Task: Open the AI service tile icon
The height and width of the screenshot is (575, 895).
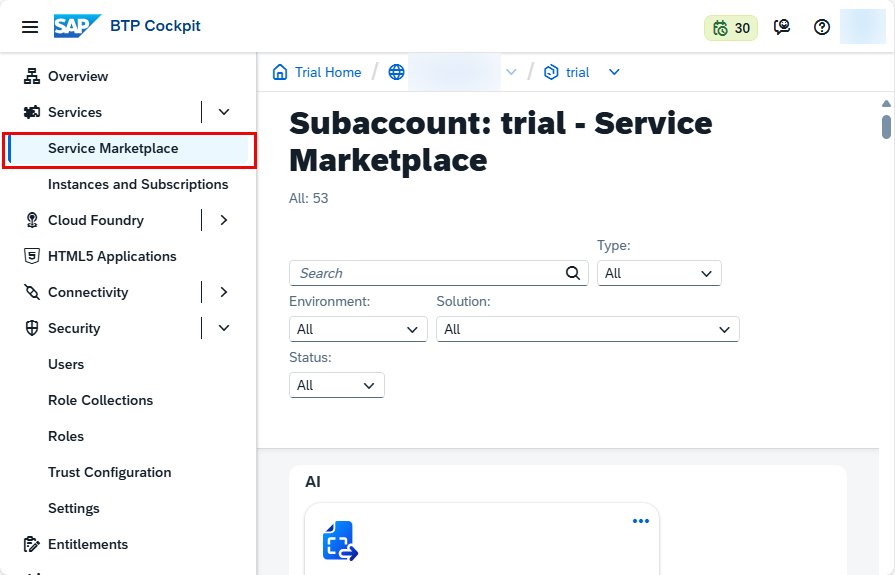Action: point(340,540)
